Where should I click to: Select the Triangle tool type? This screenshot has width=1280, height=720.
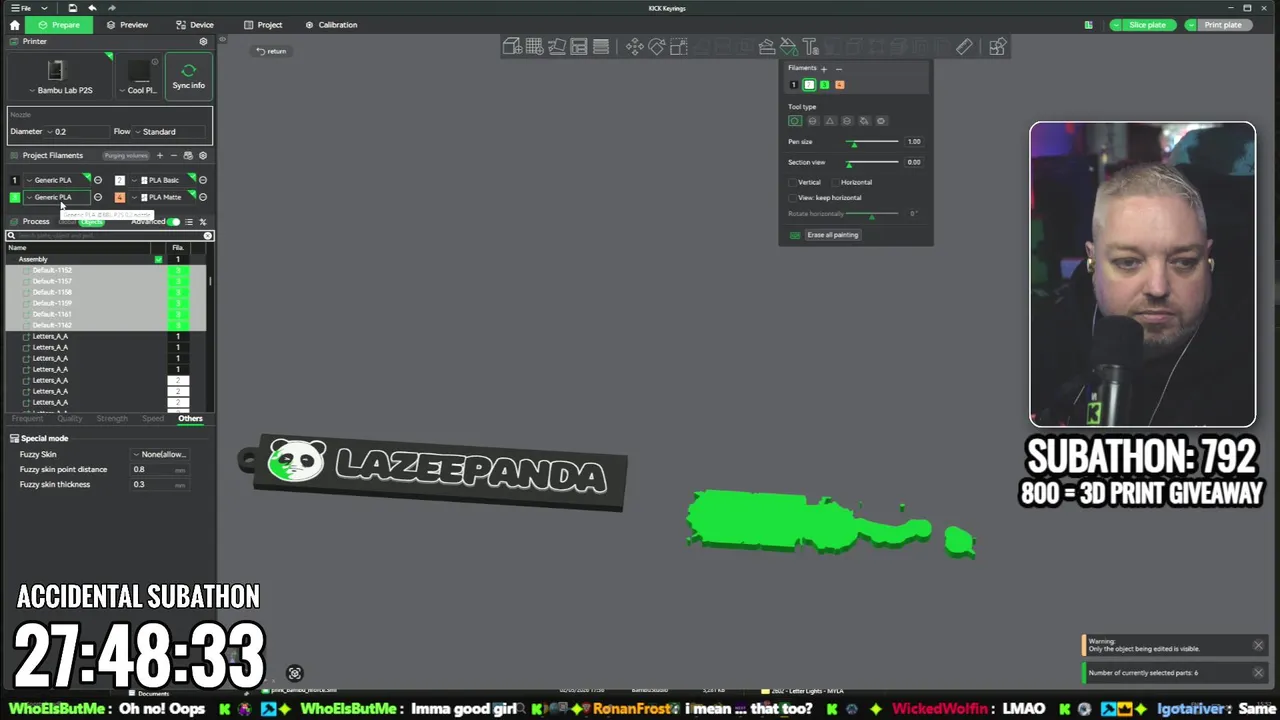[829, 121]
